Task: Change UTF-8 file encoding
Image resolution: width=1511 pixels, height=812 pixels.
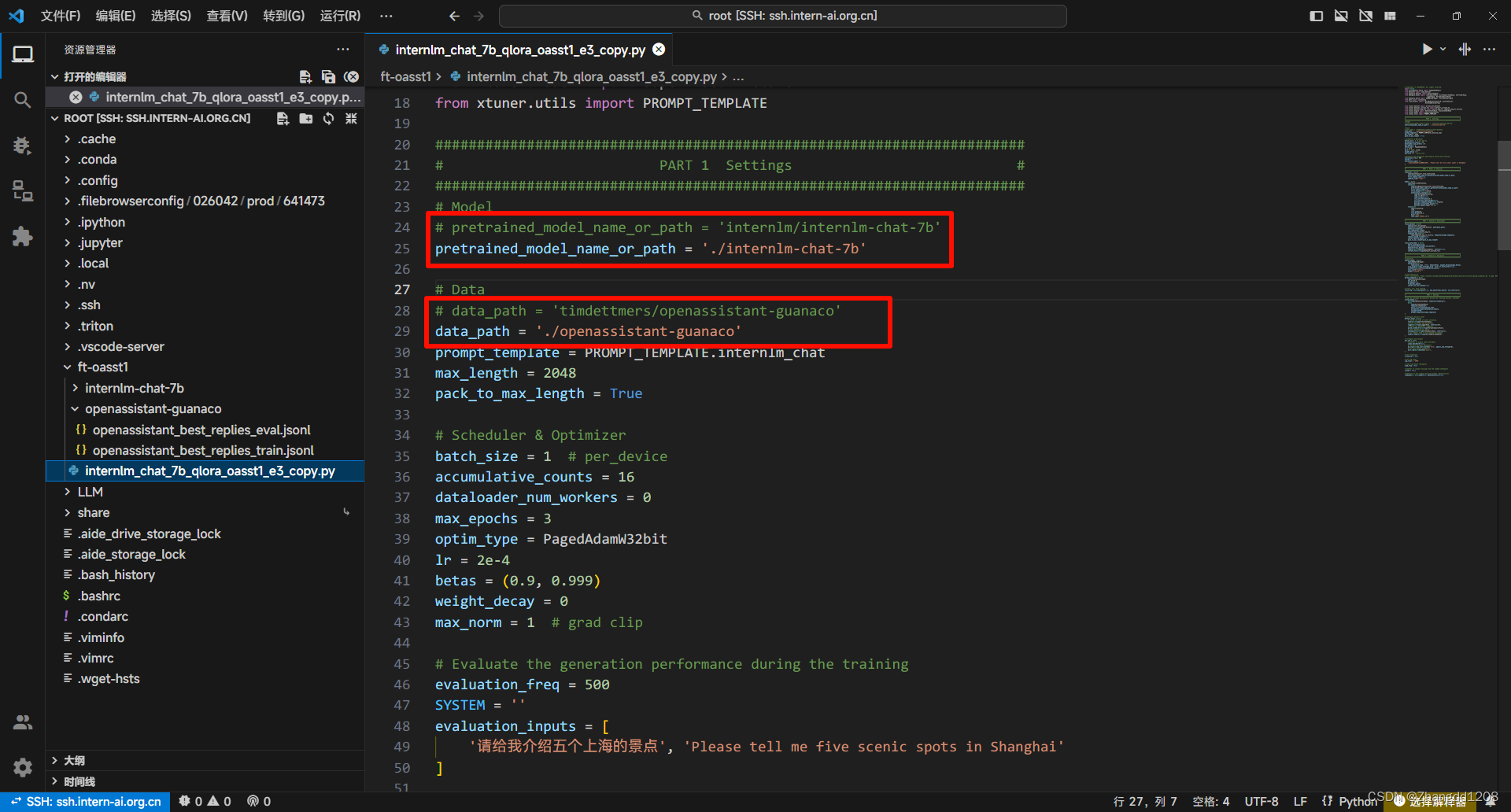Action: point(1261,802)
